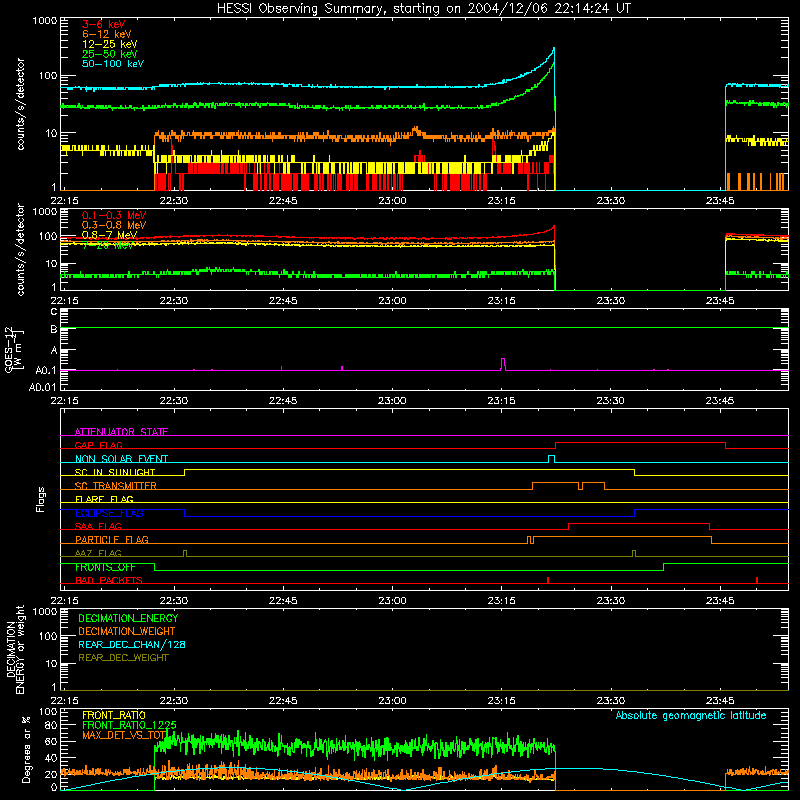Screen dimensions: 800x800
Task: Click the Degrees or % axis title
Action: coord(26,749)
